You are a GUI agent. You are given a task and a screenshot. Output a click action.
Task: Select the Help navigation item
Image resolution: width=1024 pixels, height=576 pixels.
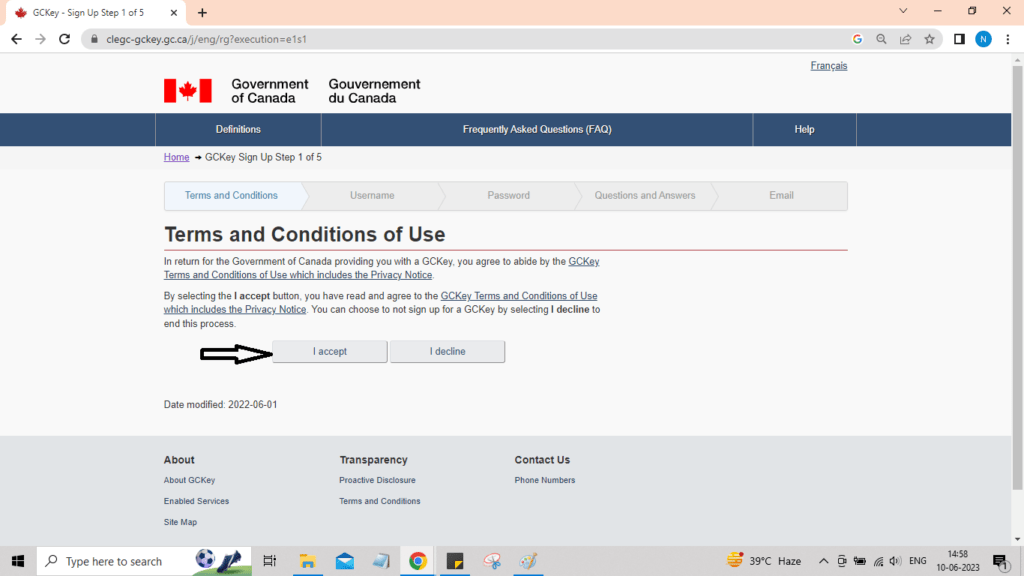pos(804,129)
